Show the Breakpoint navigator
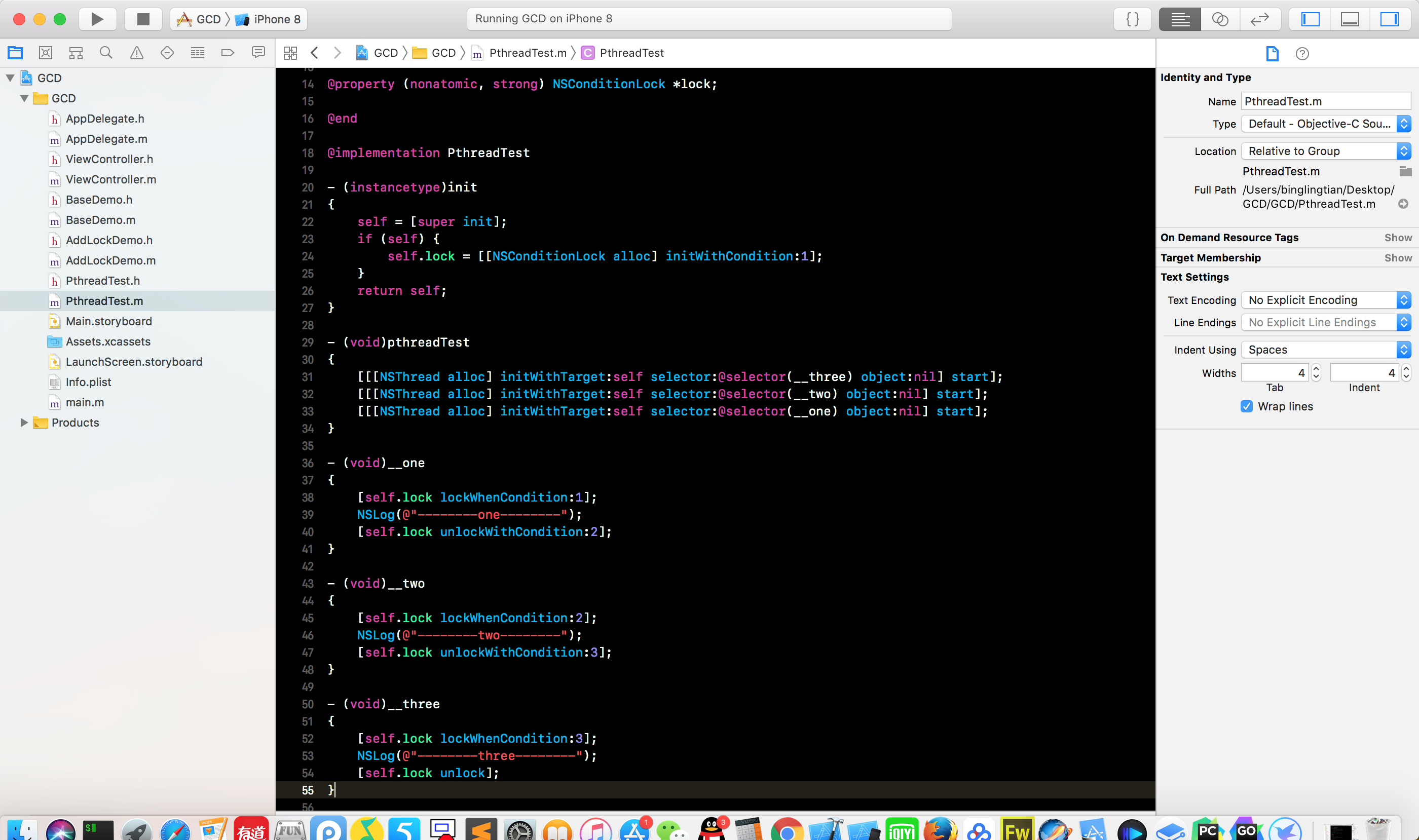 tap(228, 53)
